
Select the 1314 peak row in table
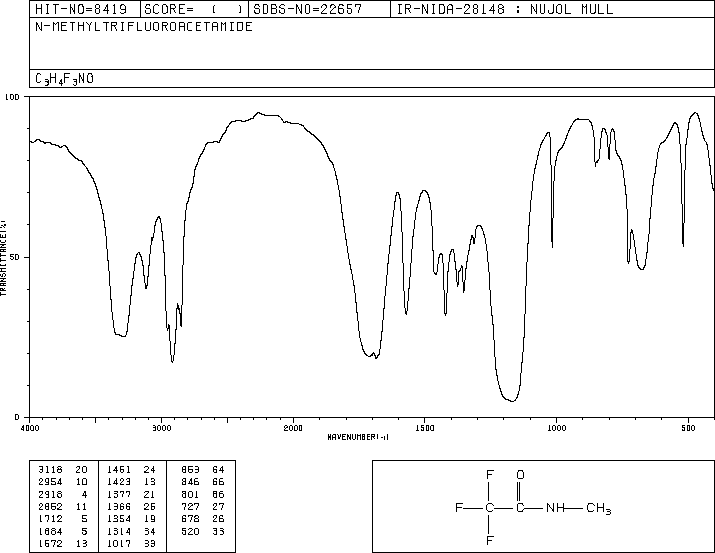pyautogui.click(x=131, y=531)
